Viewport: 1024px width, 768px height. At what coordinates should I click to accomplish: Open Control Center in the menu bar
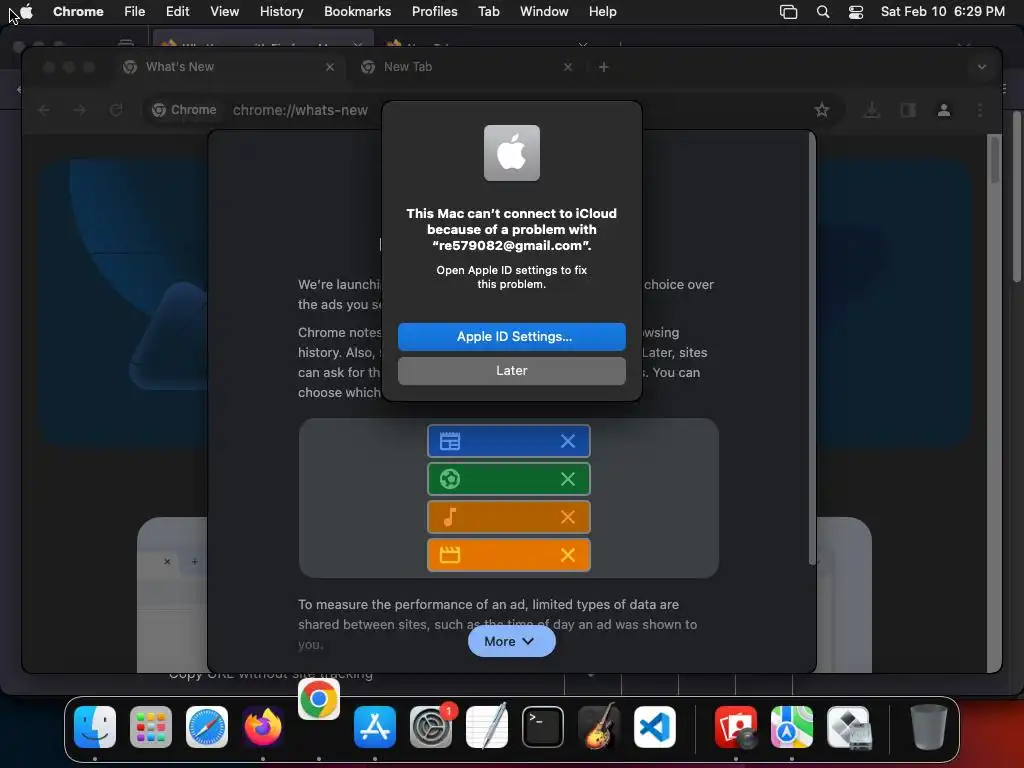(x=856, y=12)
